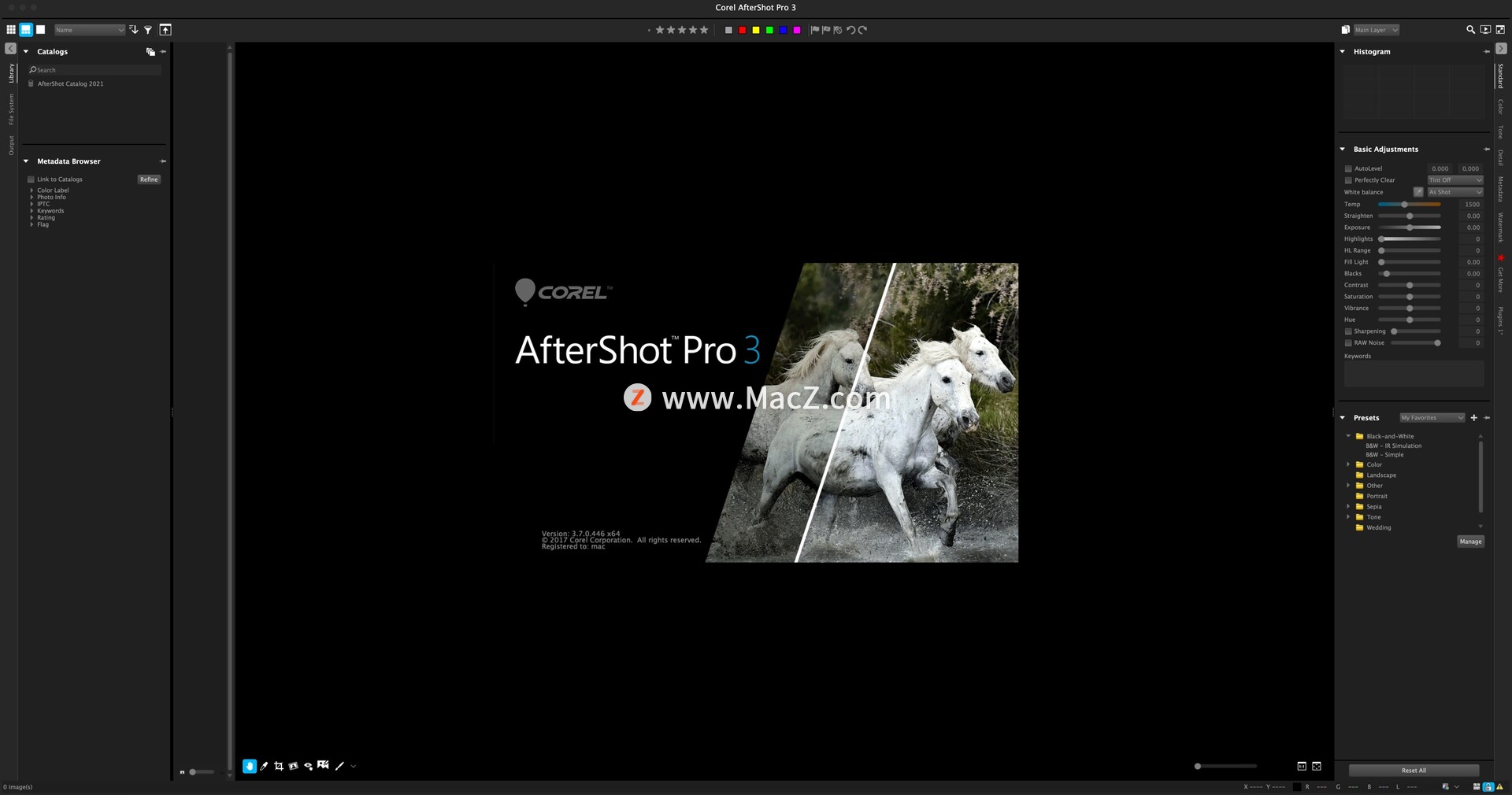Viewport: 1512px width, 795px height.
Task: Open the File System side tab
Action: click(x=11, y=109)
